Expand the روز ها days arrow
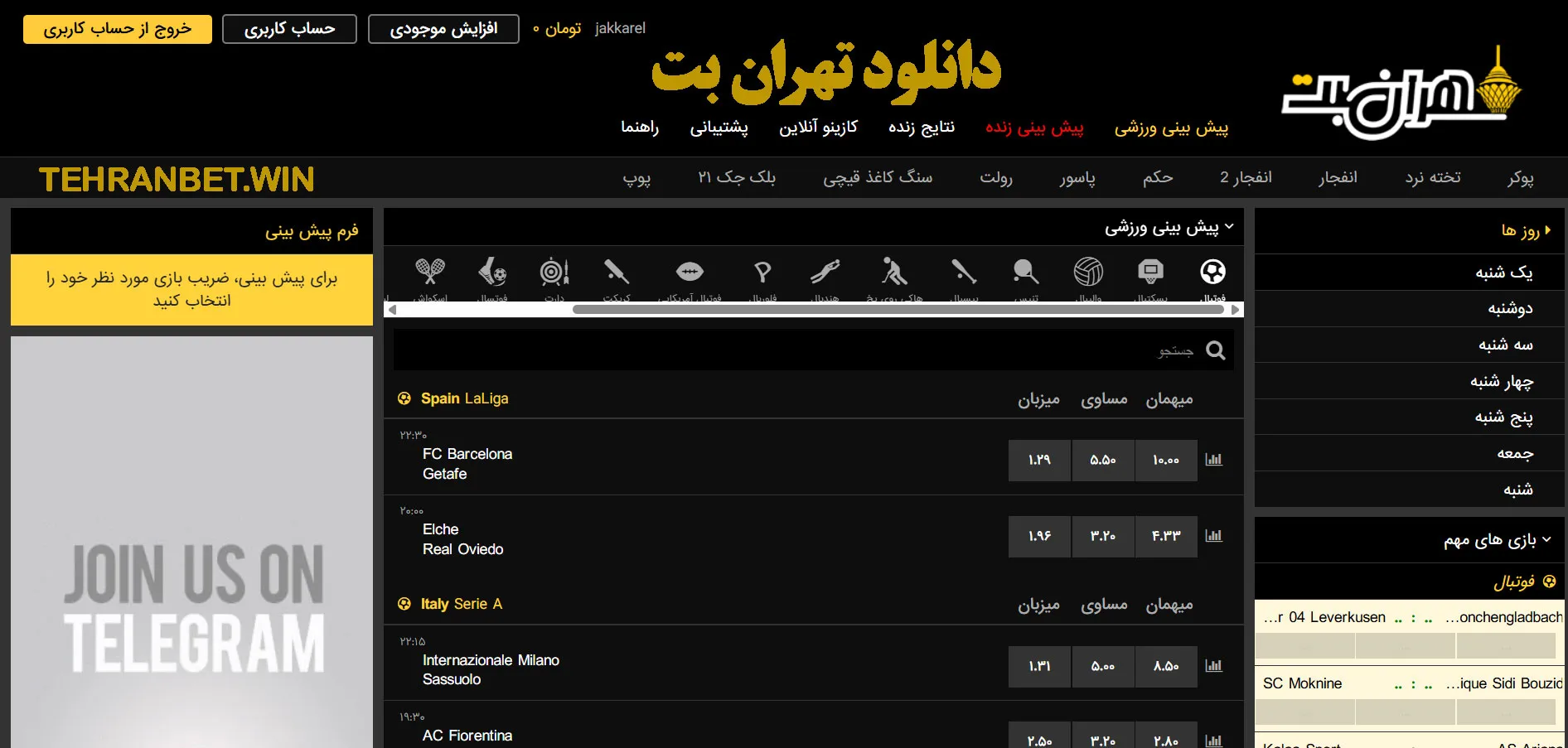The image size is (1568, 748). click(x=1547, y=230)
